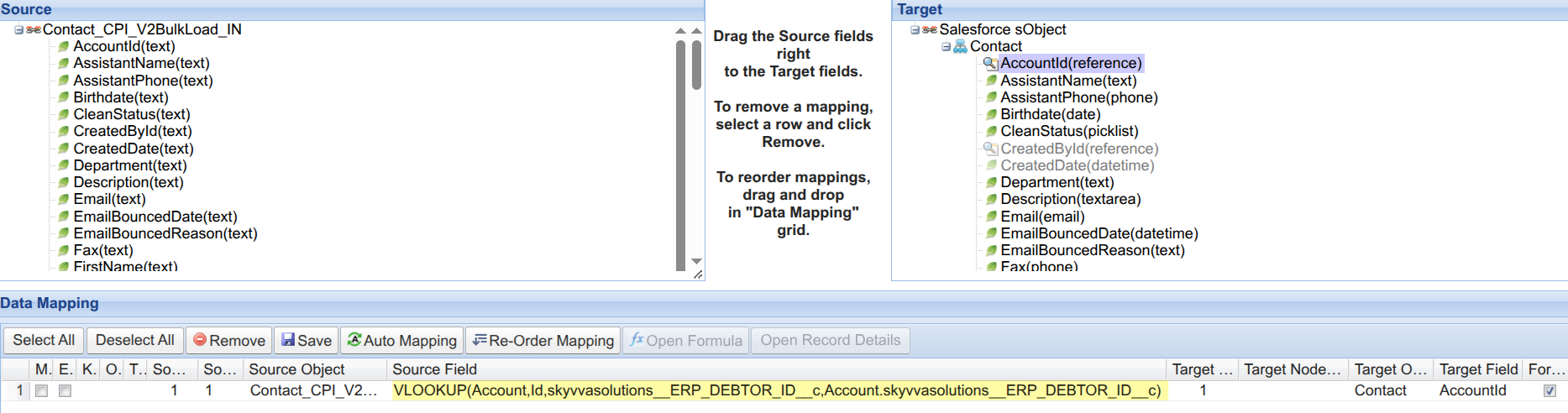1568x413 pixels.
Task: Click the red remove icon on Remove button
Action: (200, 339)
